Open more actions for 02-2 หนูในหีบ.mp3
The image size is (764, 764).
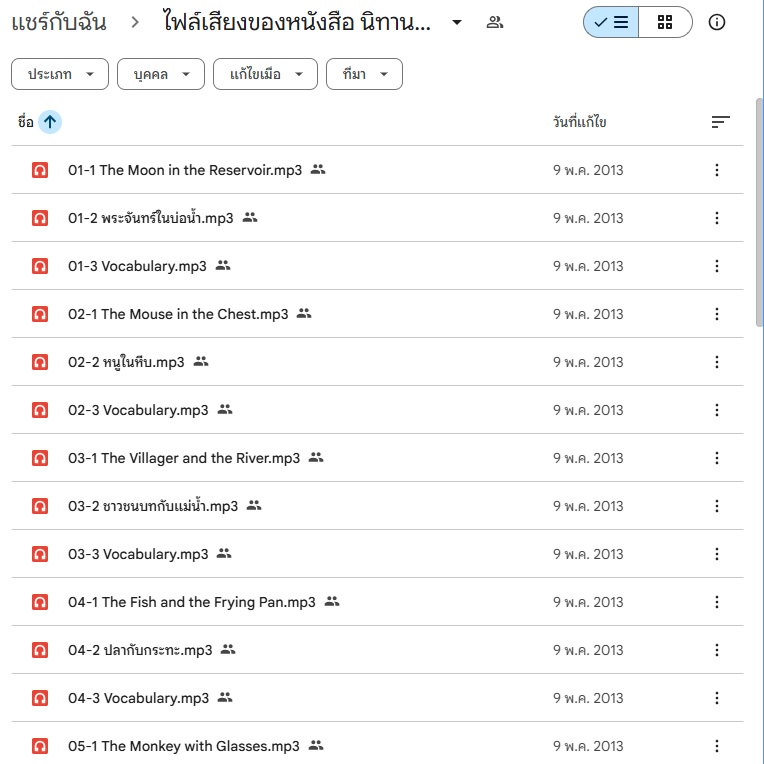pos(716,362)
